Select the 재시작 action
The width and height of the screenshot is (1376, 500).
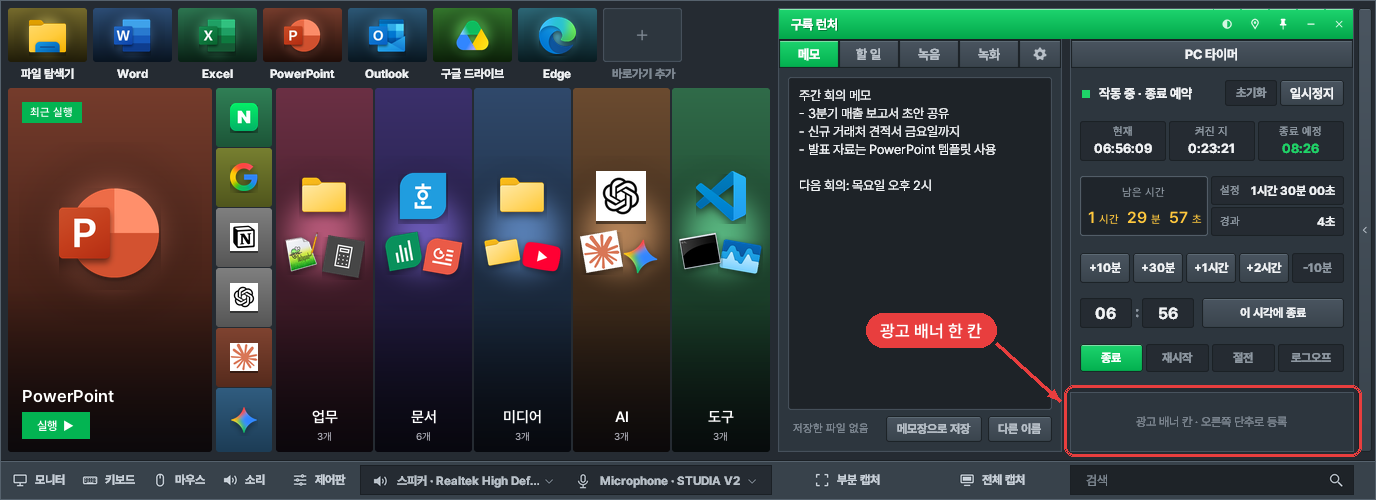click(1178, 358)
